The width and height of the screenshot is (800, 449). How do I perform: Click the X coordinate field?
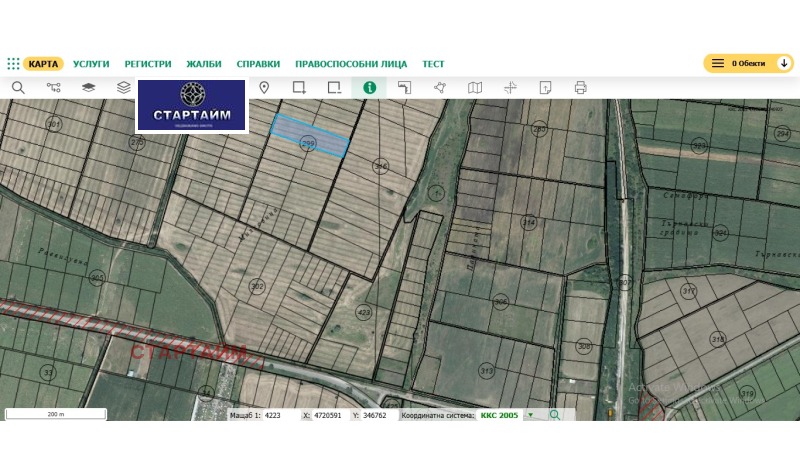(329, 415)
